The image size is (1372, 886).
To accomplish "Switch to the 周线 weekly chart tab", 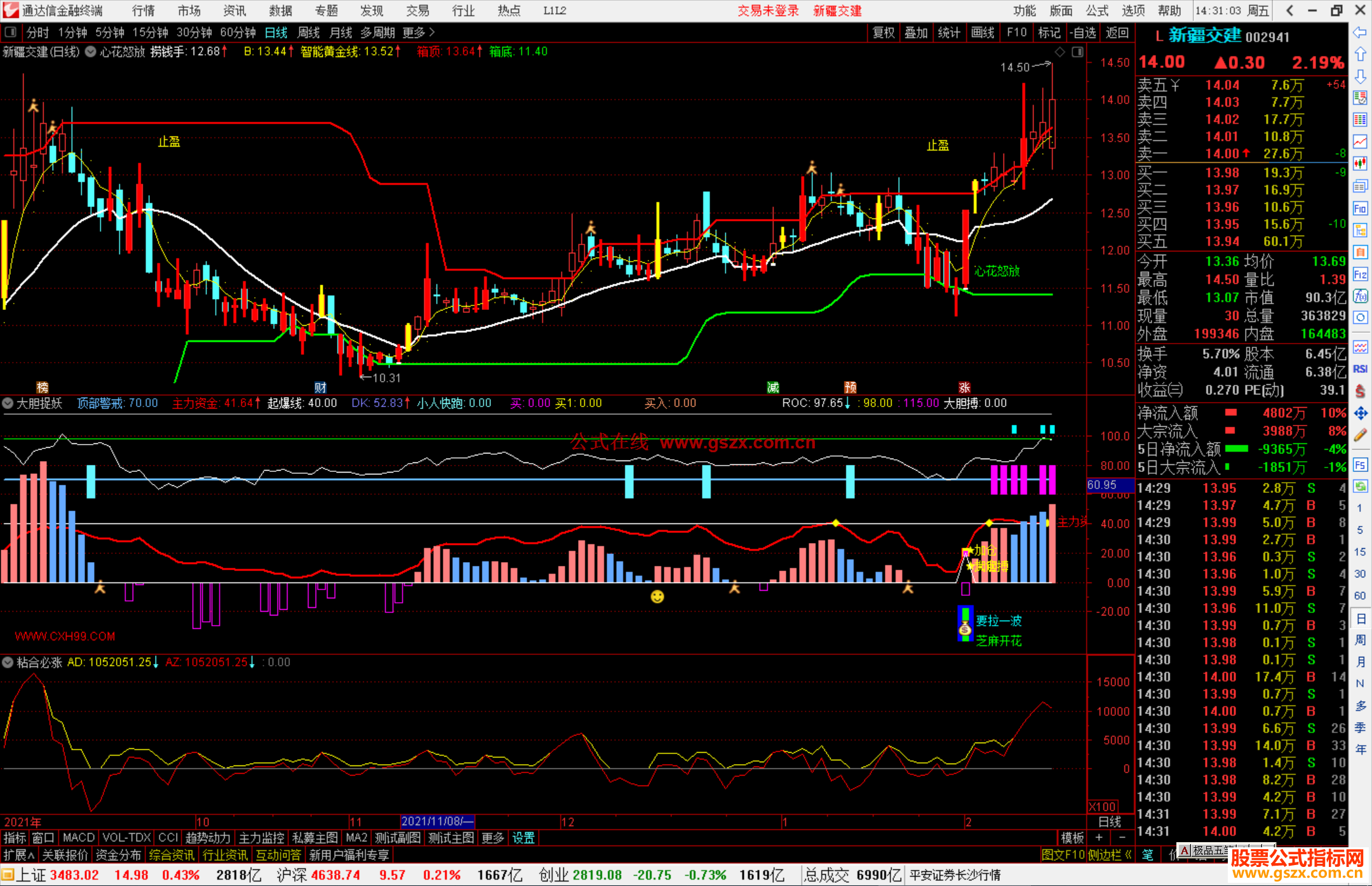I will pos(309,32).
